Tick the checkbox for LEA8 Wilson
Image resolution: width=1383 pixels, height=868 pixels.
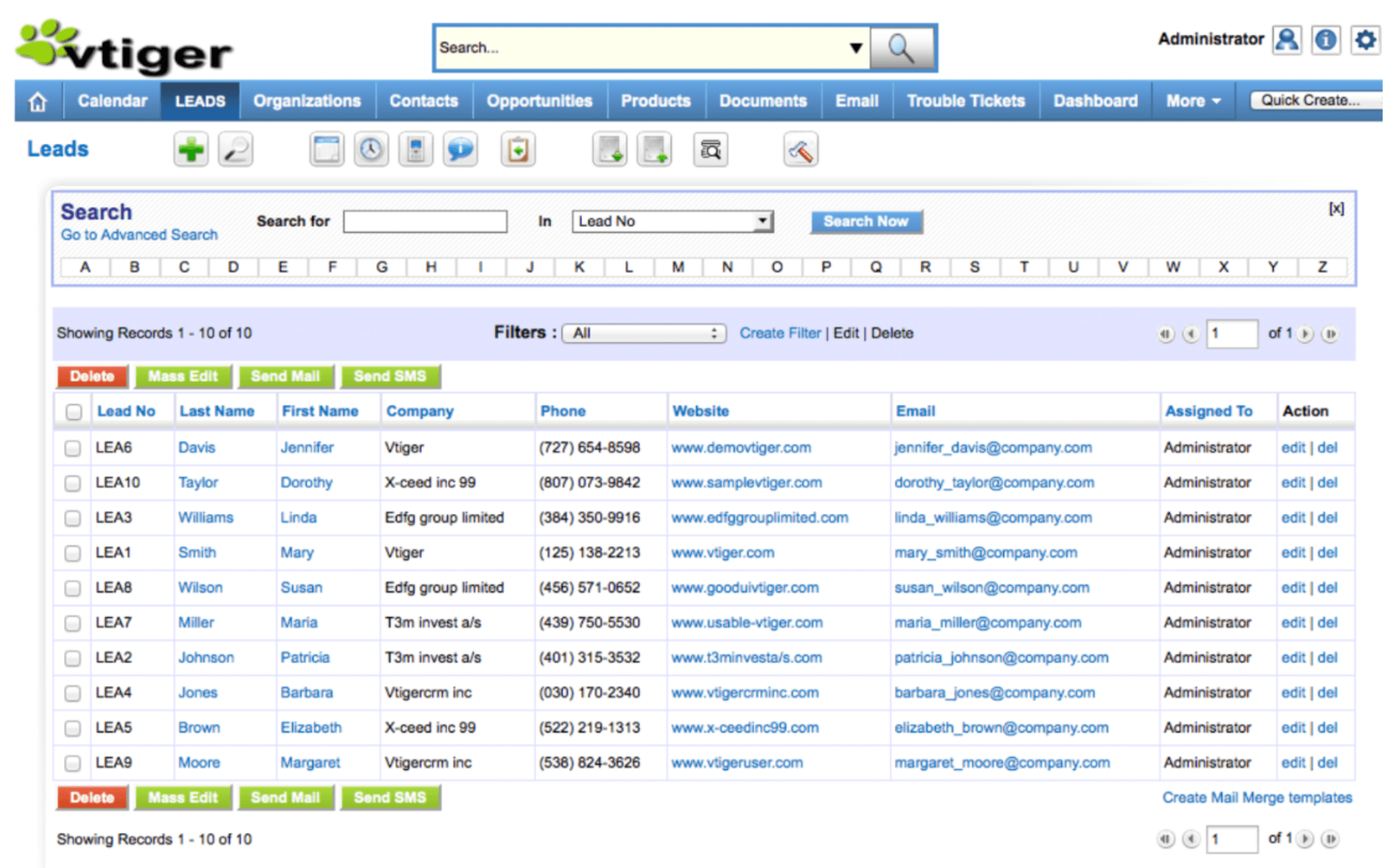point(73,589)
